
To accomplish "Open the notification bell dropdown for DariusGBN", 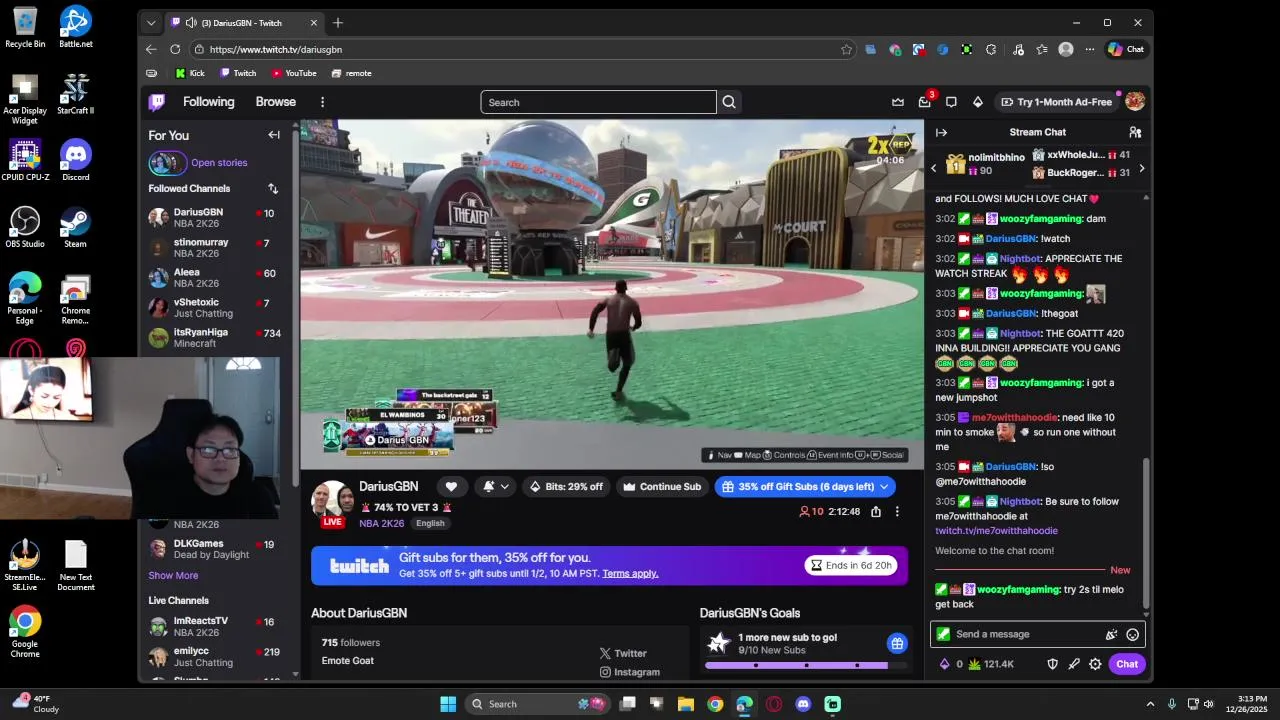I will pyautogui.click(x=496, y=487).
